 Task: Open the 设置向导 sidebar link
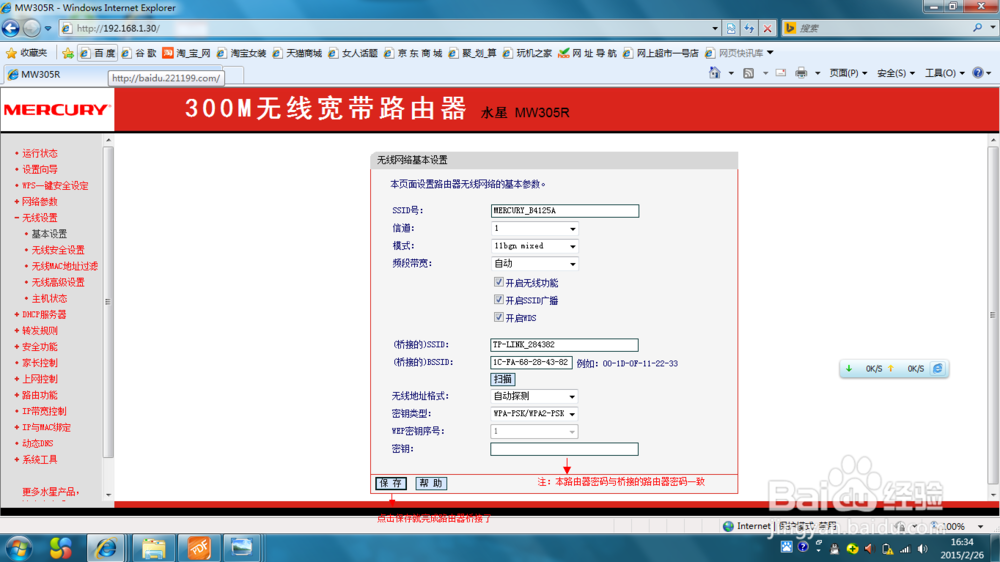(40, 169)
